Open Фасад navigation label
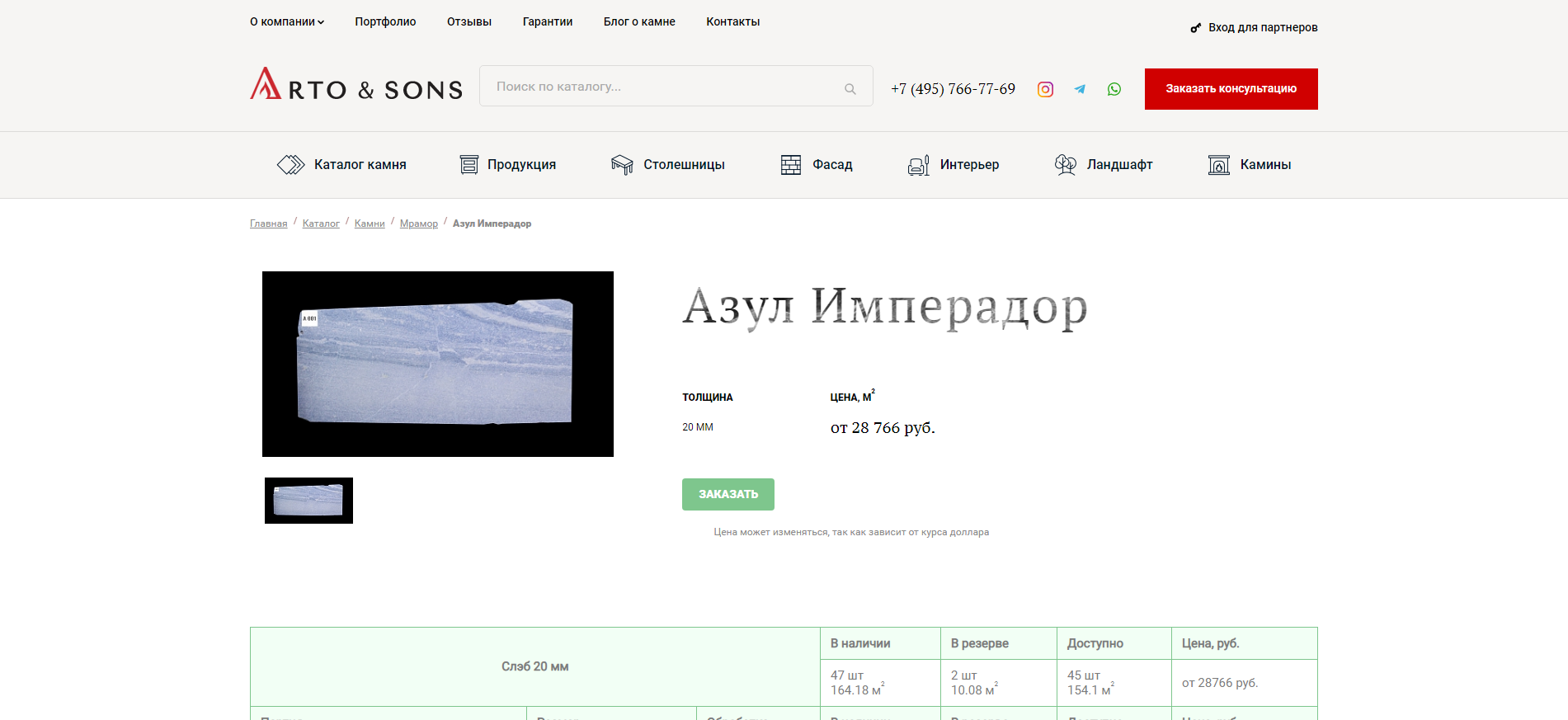This screenshot has height=720, width=1568. pos(832,165)
